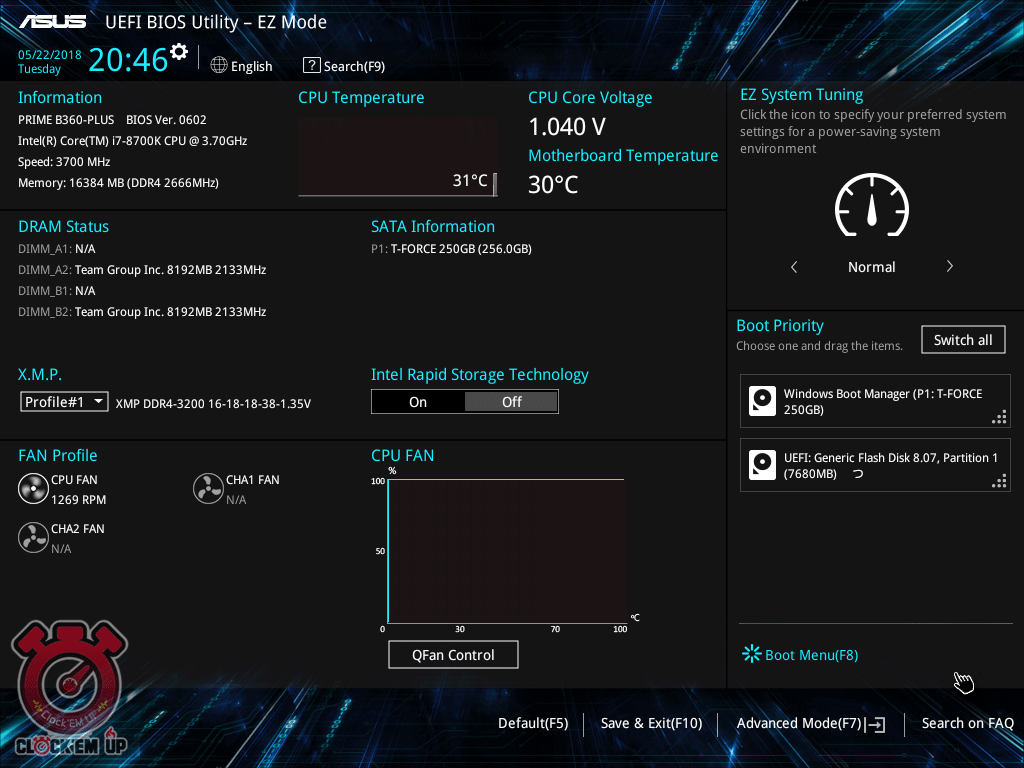This screenshot has width=1024, height=768.
Task: Click Save & Exit(F10)
Action: (x=651, y=723)
